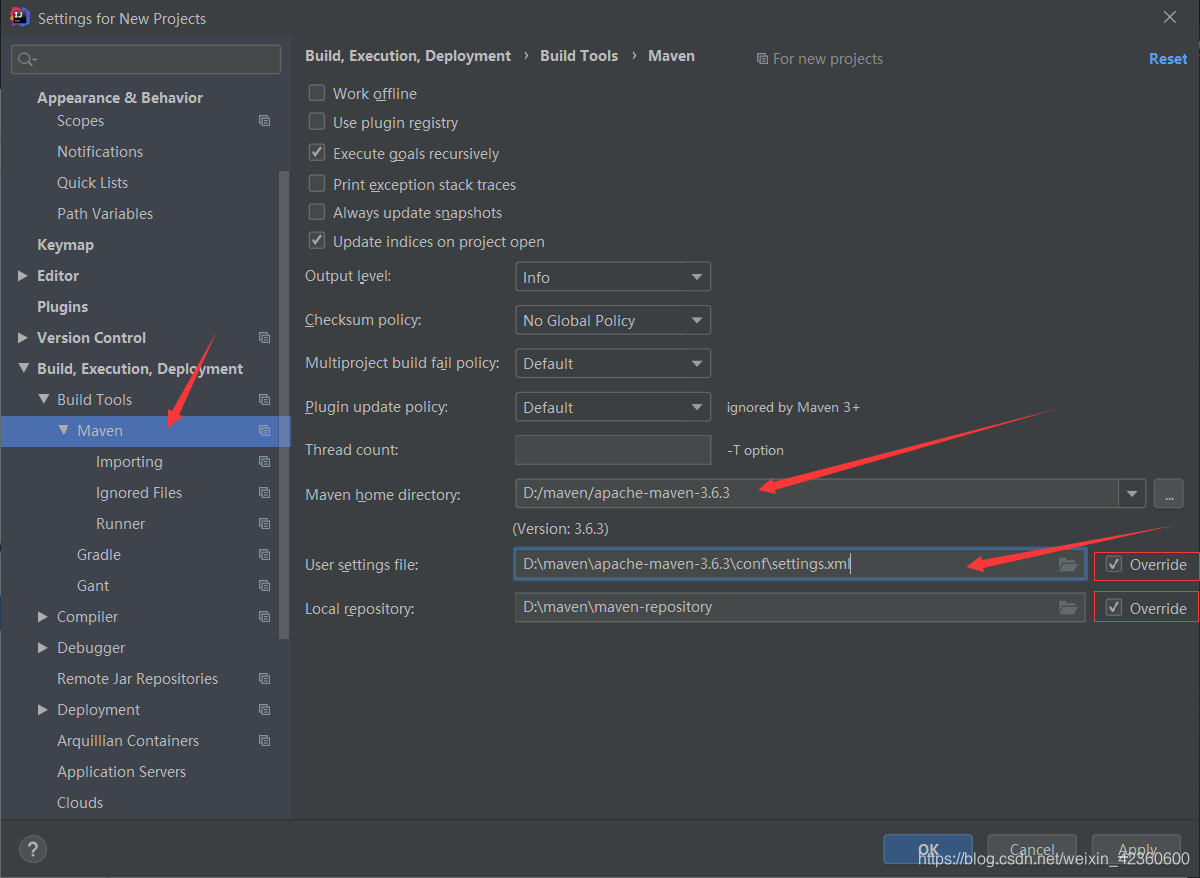Click the Thread count input field
The image size is (1200, 878).
tap(613, 450)
